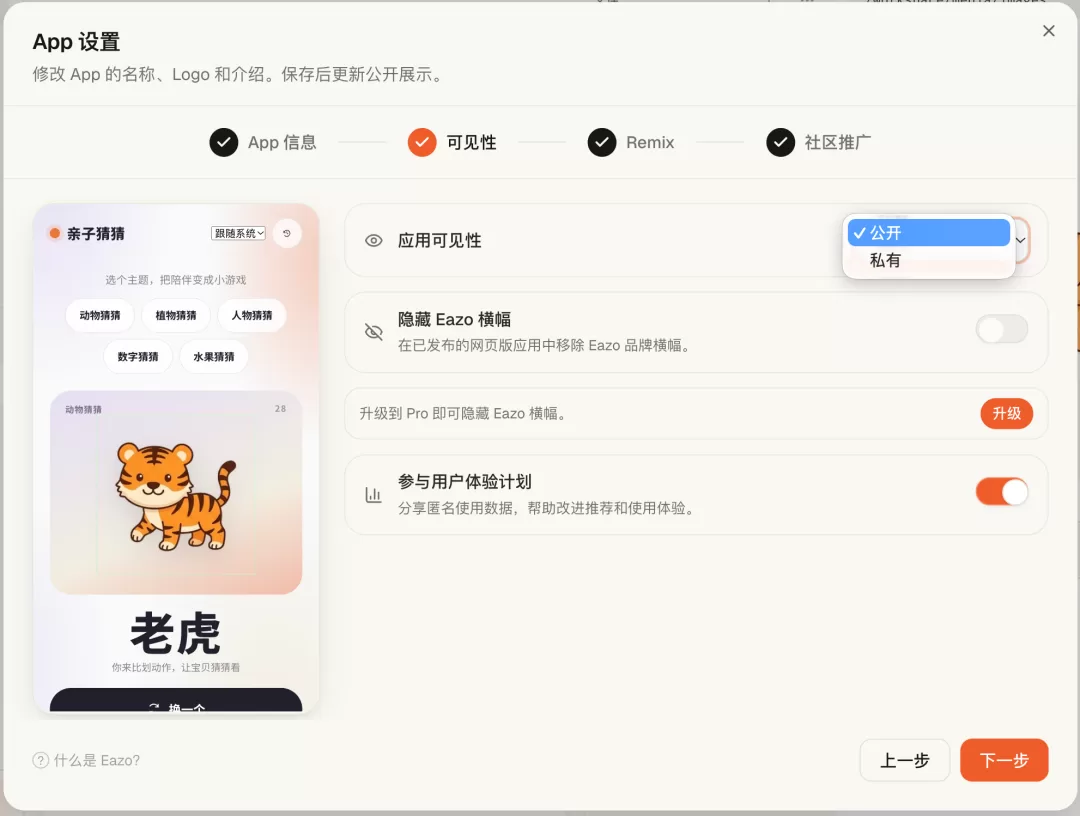Click the crossed-eye icon beside 隐藏 Eazo 横幅
The image size is (1080, 816).
(373, 332)
